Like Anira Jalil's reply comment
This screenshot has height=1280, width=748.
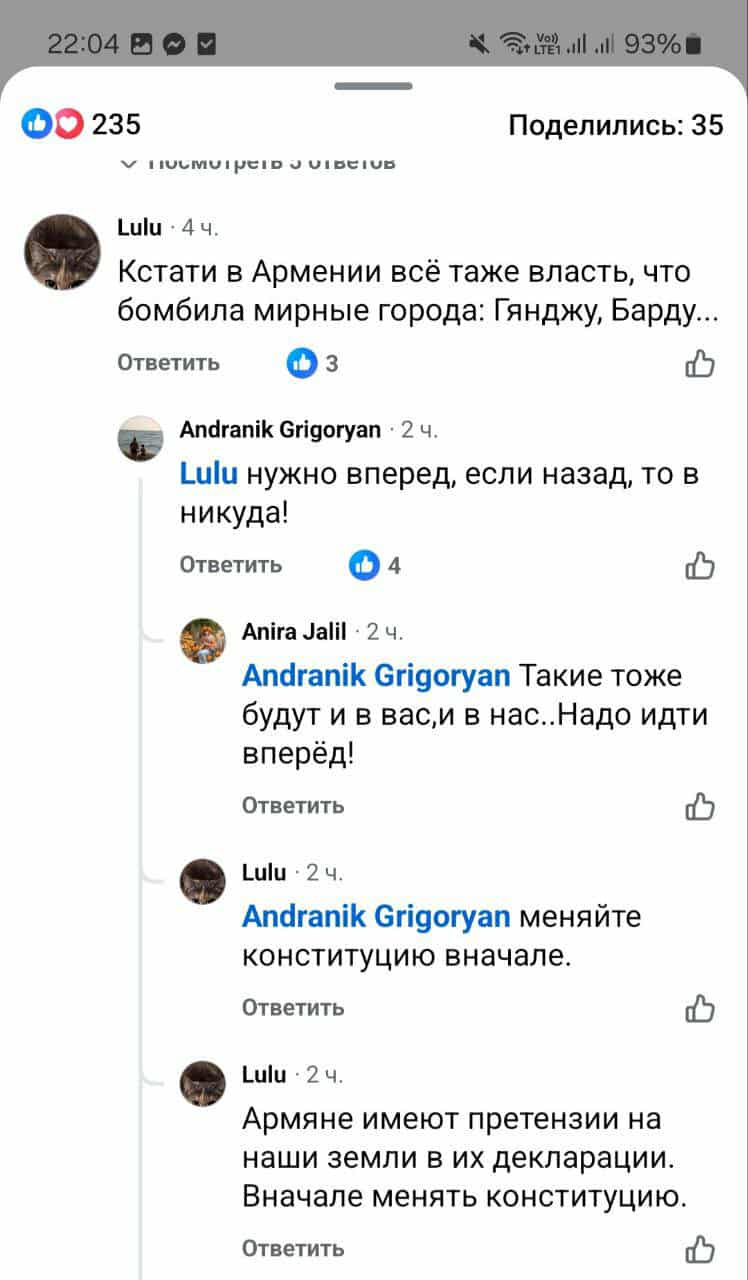click(700, 806)
